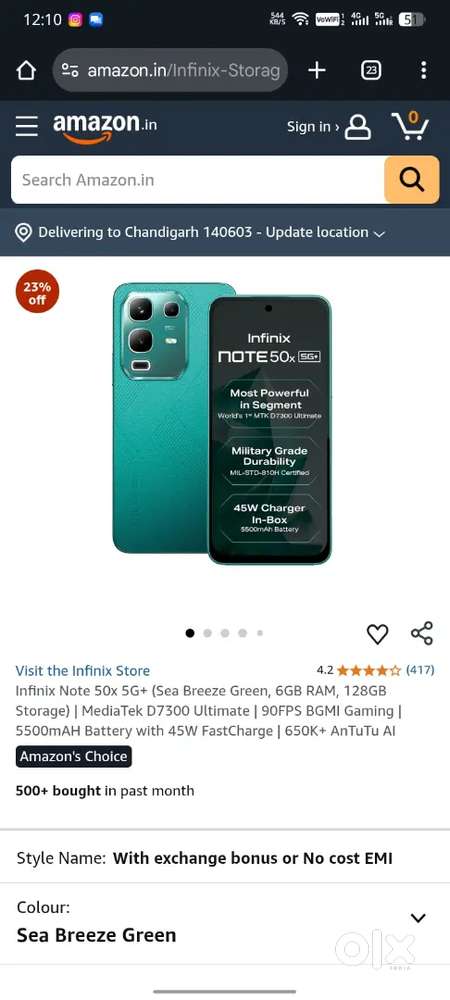Open the tab switcher showing 23 tabs
The image size is (450, 1000).
tap(371, 70)
